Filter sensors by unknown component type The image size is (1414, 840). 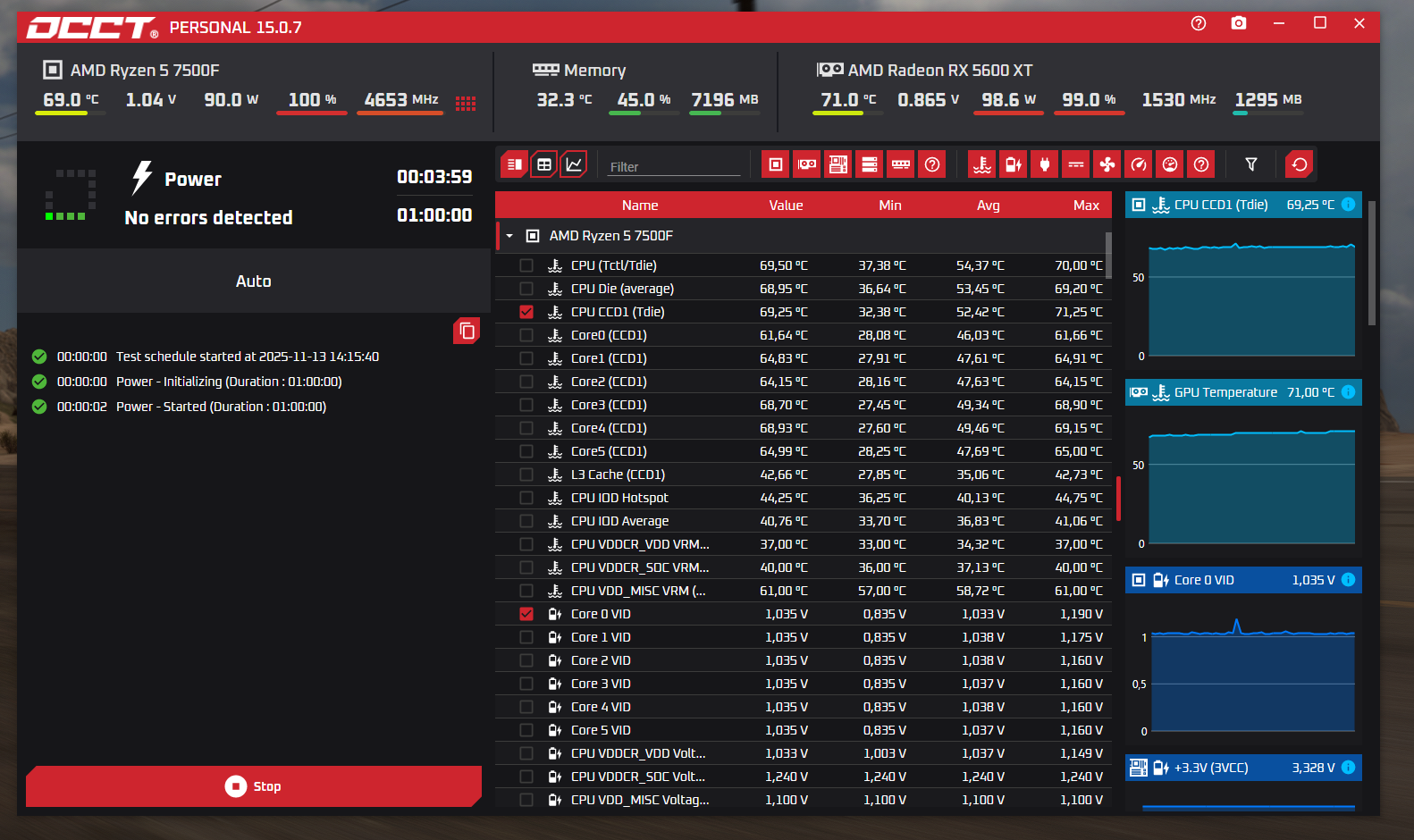[x=932, y=164]
